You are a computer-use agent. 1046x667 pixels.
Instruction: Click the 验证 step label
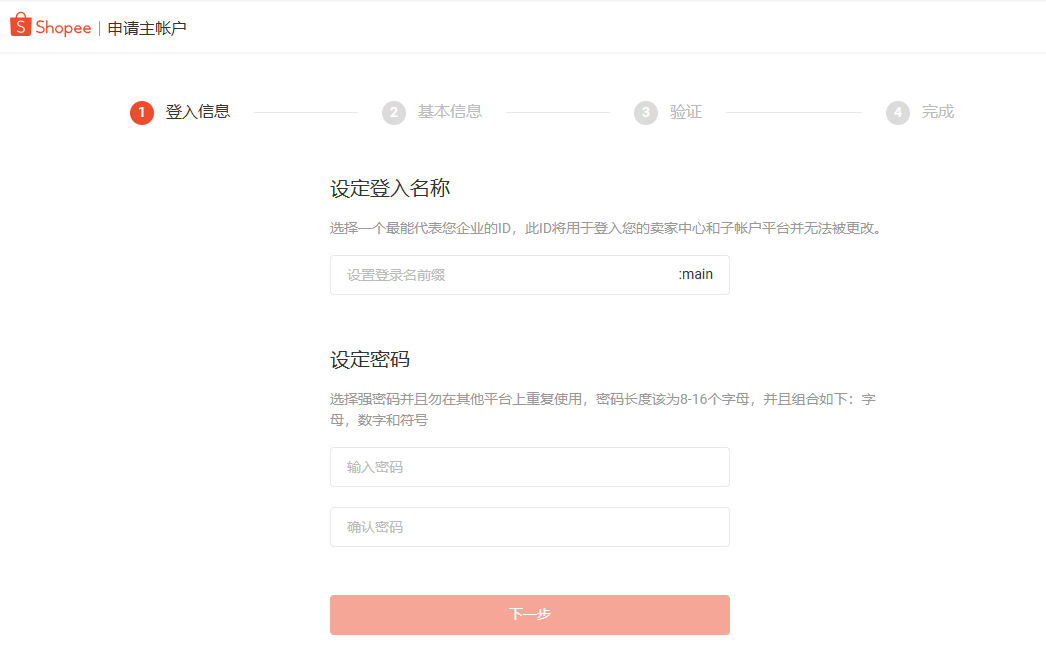click(x=688, y=112)
